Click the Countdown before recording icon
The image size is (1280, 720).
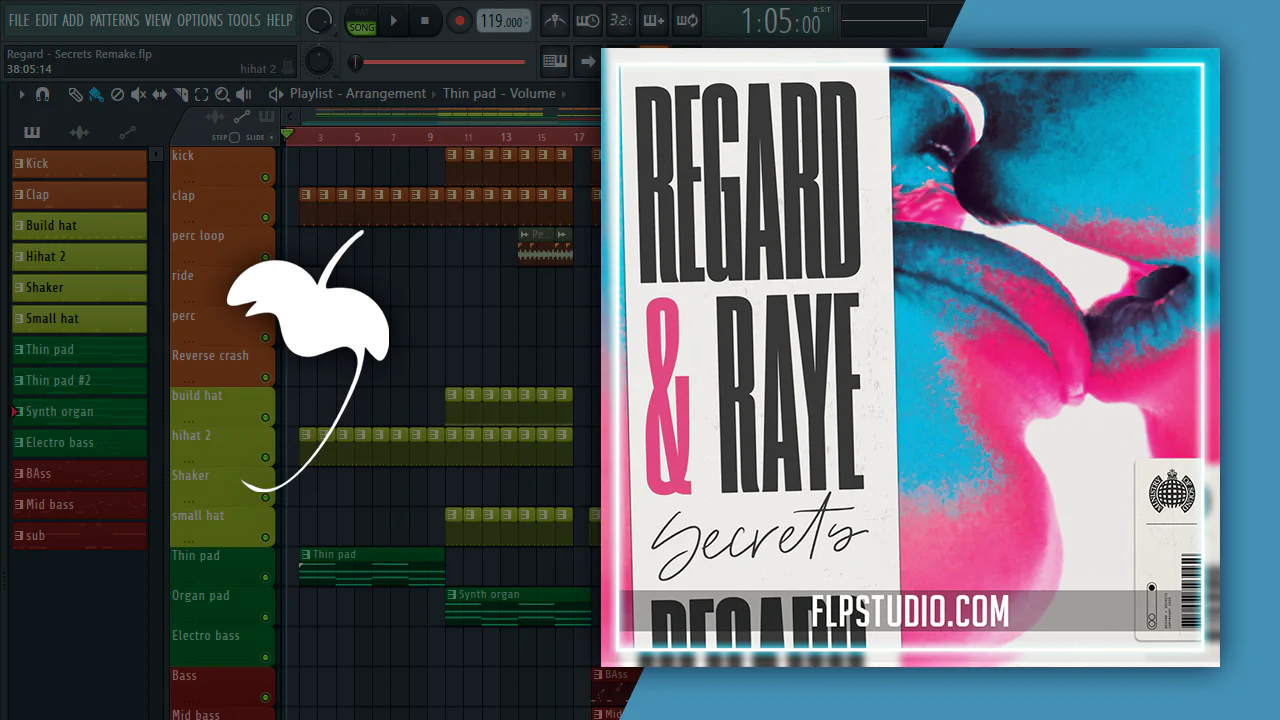(621, 20)
